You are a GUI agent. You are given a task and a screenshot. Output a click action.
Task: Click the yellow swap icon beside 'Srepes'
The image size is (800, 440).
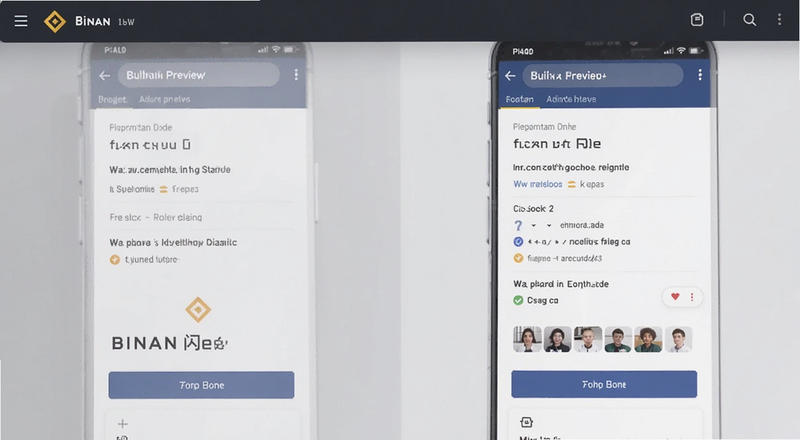coord(163,189)
